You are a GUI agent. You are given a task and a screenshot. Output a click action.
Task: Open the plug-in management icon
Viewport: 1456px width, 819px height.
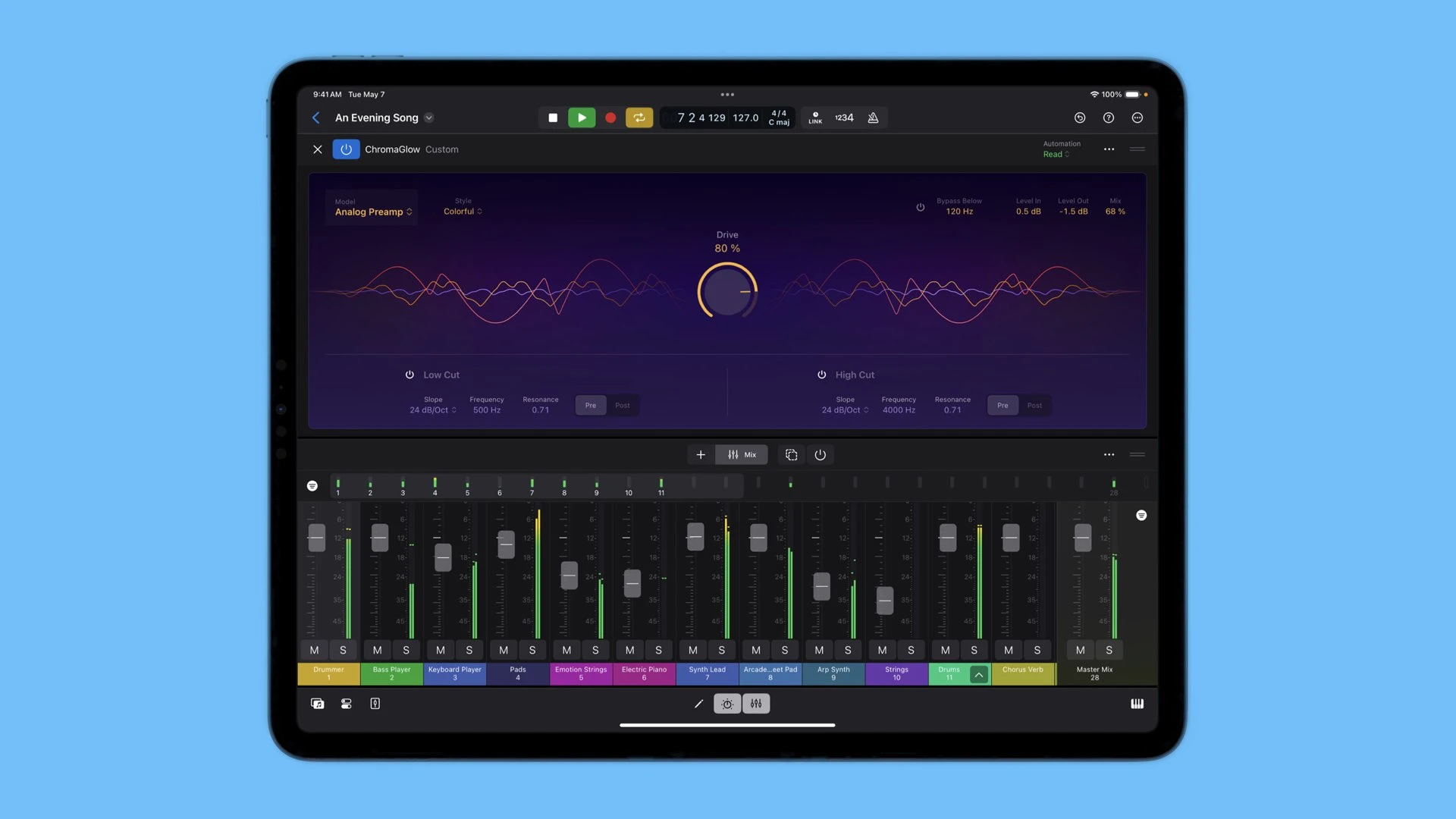click(375, 704)
